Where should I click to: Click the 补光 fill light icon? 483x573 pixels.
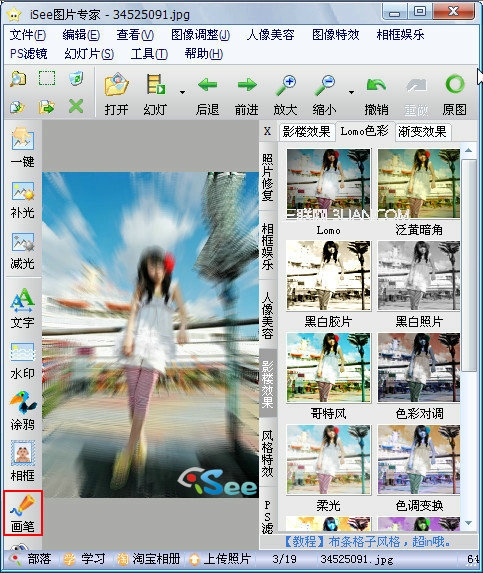pyautogui.click(x=23, y=200)
